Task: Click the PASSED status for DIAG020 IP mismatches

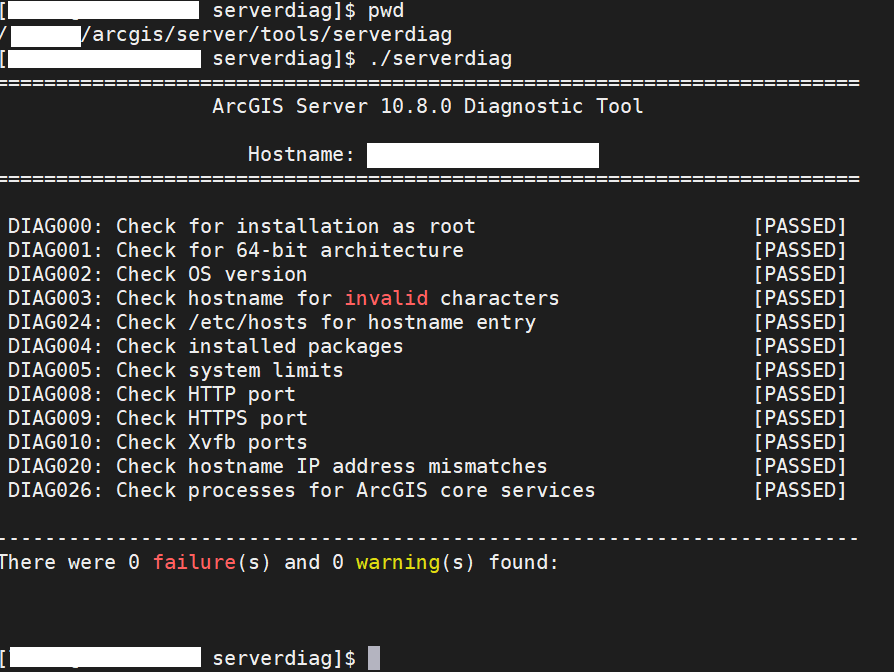Action: (x=799, y=466)
